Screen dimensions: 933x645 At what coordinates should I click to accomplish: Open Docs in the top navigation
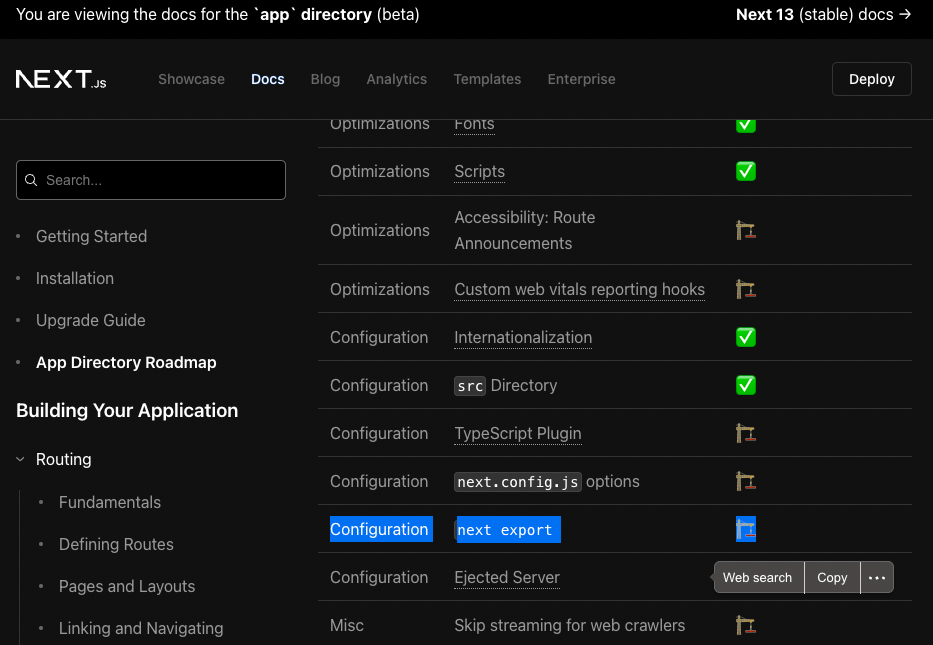[268, 79]
